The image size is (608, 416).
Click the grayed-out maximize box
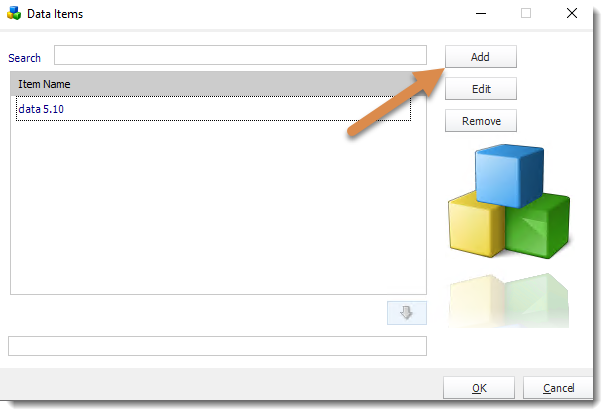526,13
